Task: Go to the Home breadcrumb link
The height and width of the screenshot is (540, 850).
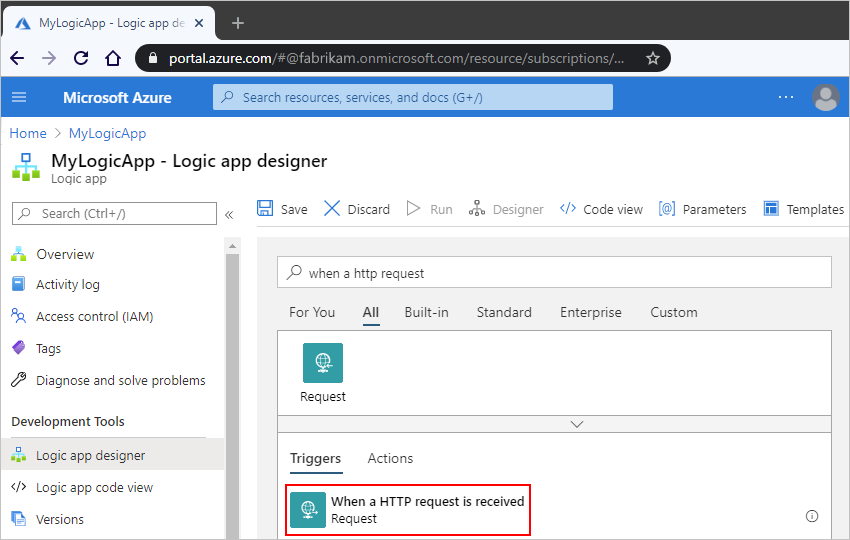Action: (x=28, y=133)
